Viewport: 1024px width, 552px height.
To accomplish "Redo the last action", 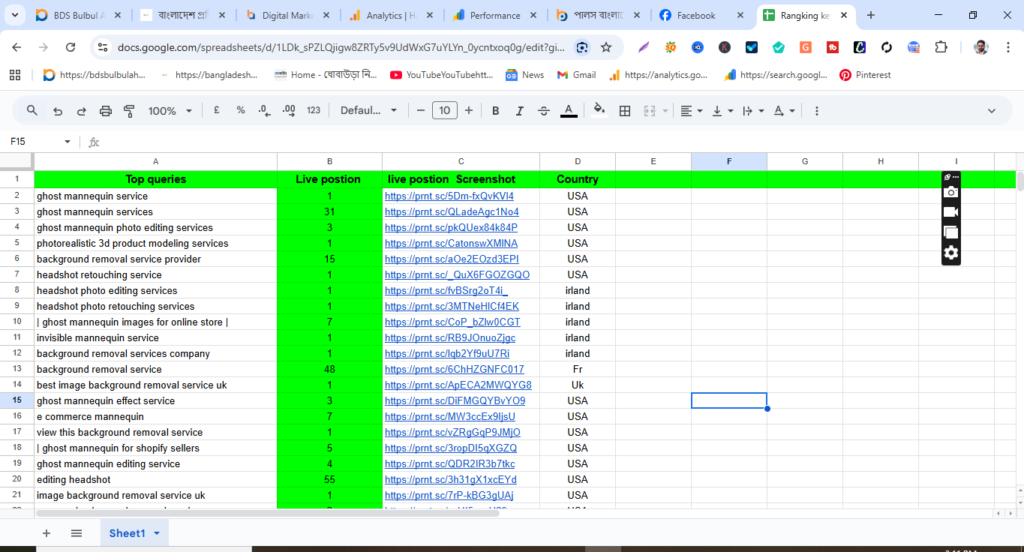I will pos(81,111).
